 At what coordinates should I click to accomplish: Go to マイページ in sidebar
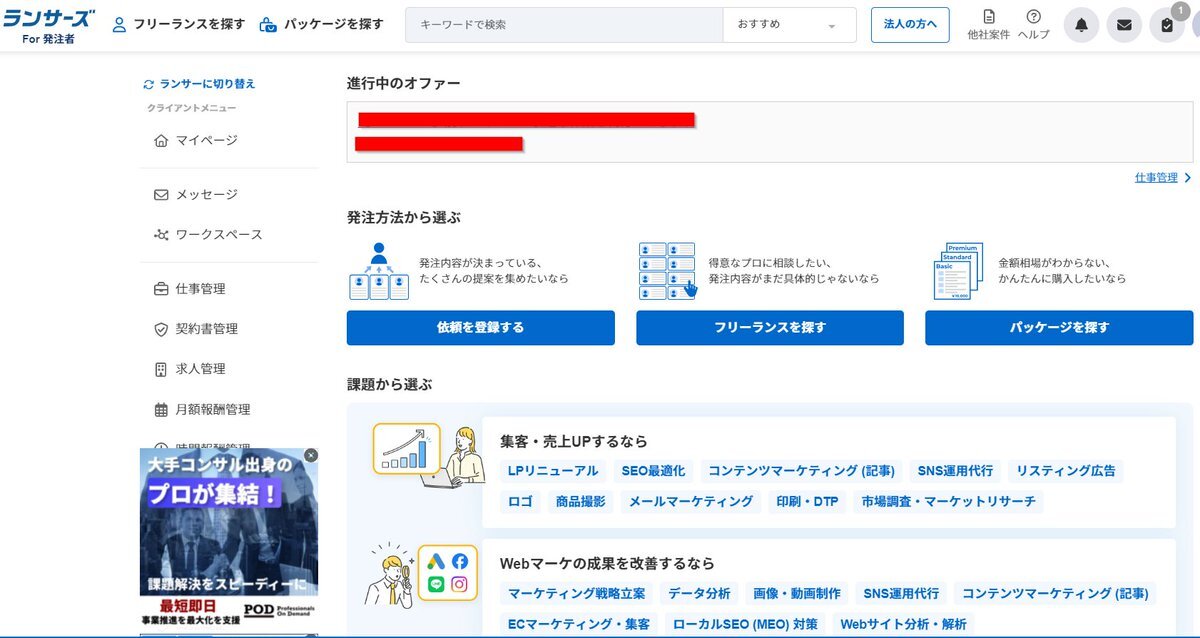[x=207, y=141]
